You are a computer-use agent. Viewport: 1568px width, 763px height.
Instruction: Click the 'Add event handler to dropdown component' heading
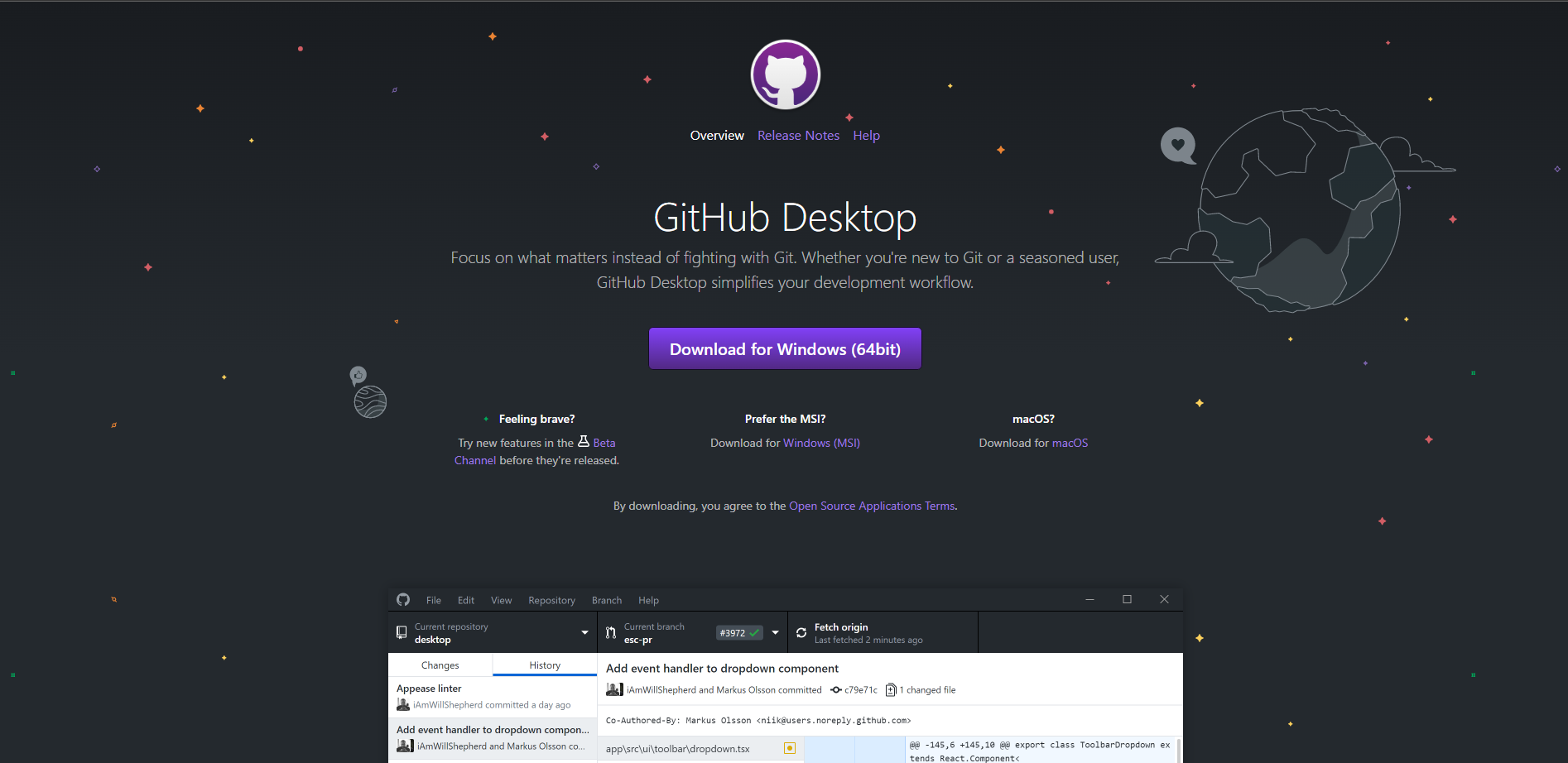tap(722, 669)
